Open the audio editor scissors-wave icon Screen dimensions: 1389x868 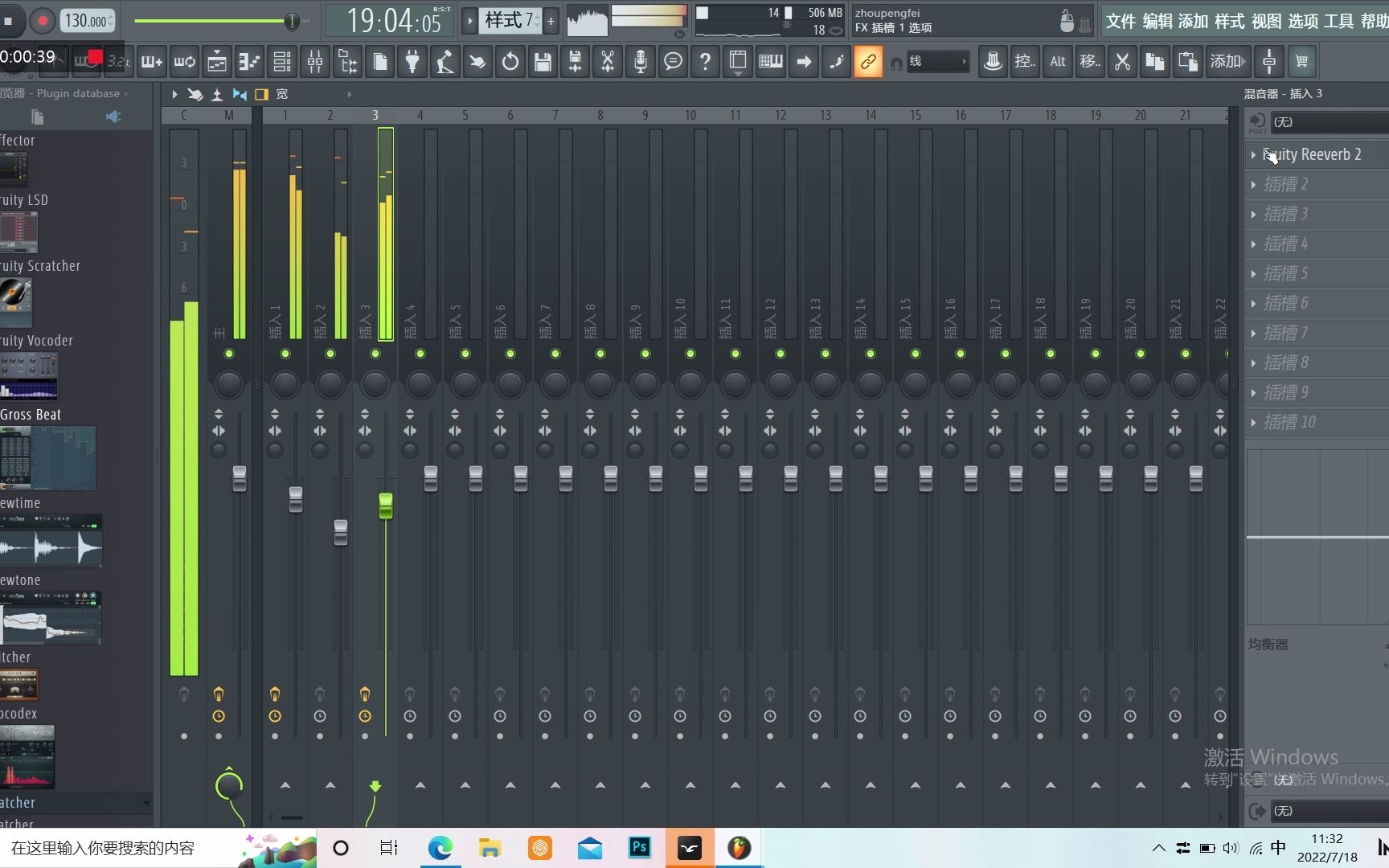pos(608,61)
